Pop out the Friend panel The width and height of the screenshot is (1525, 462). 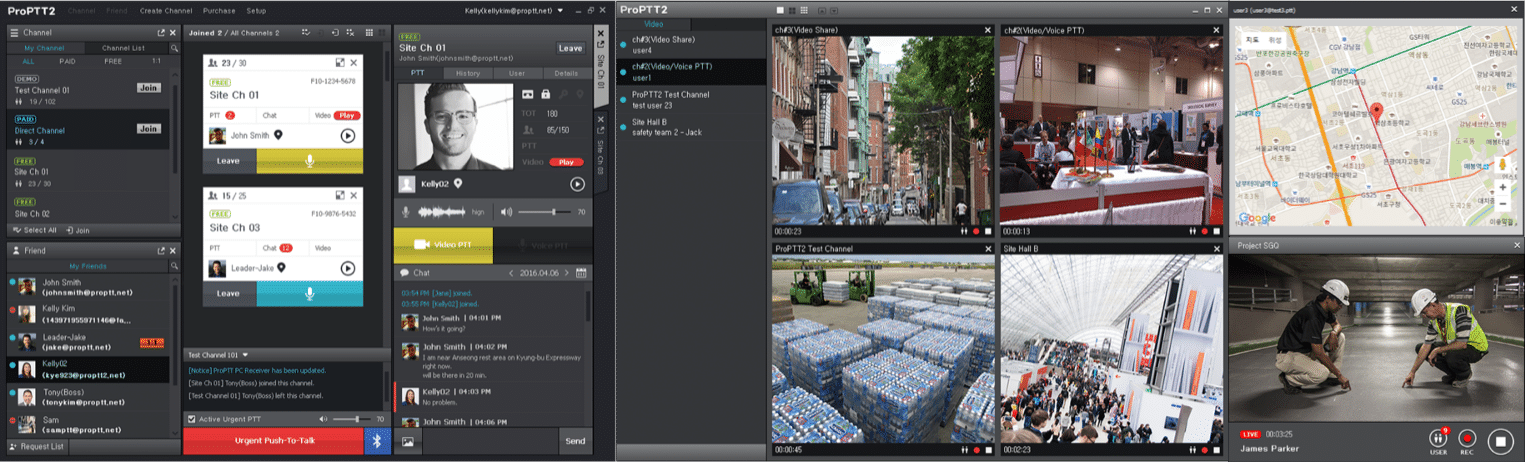[160, 250]
